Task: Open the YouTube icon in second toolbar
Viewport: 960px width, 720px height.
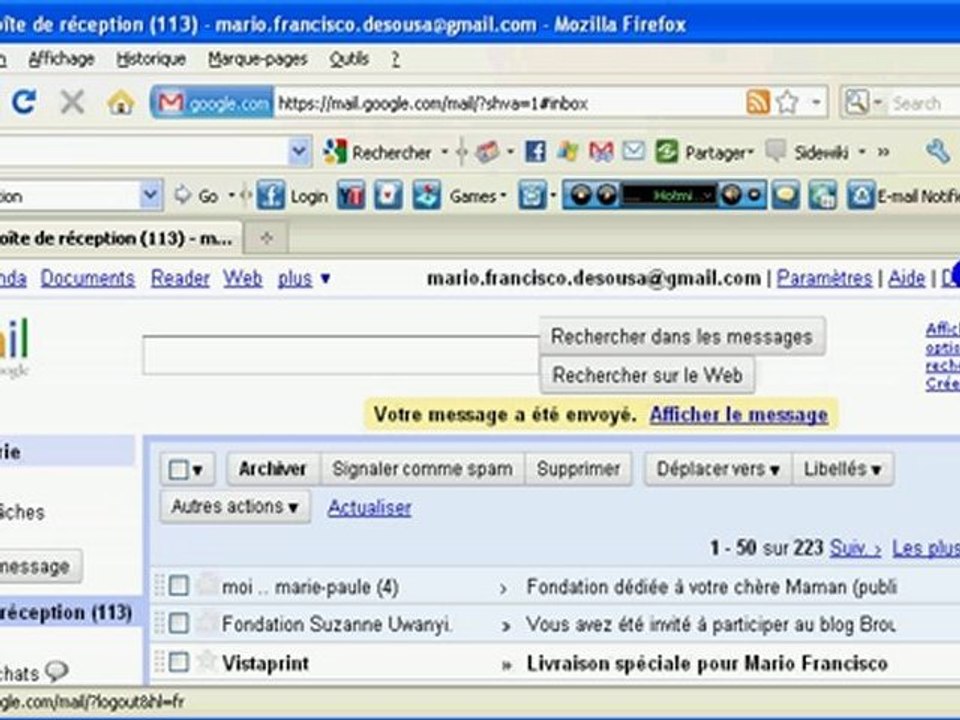Action: [350, 196]
